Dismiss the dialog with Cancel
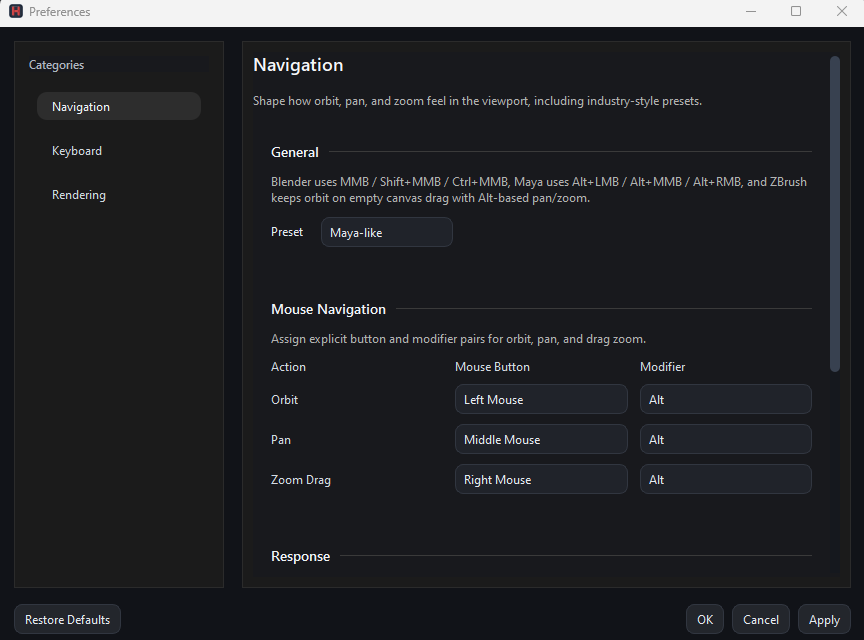This screenshot has width=864, height=640. click(x=760, y=619)
